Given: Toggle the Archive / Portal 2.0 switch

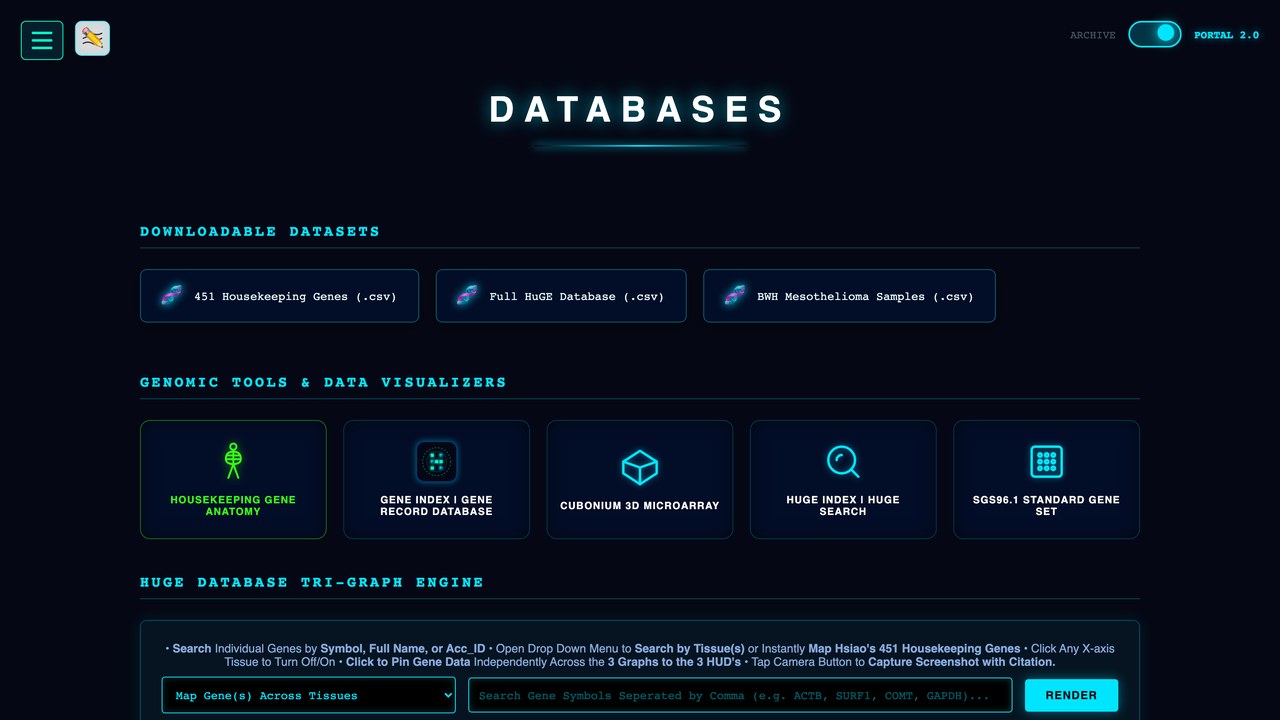Looking at the screenshot, I should coord(1155,34).
